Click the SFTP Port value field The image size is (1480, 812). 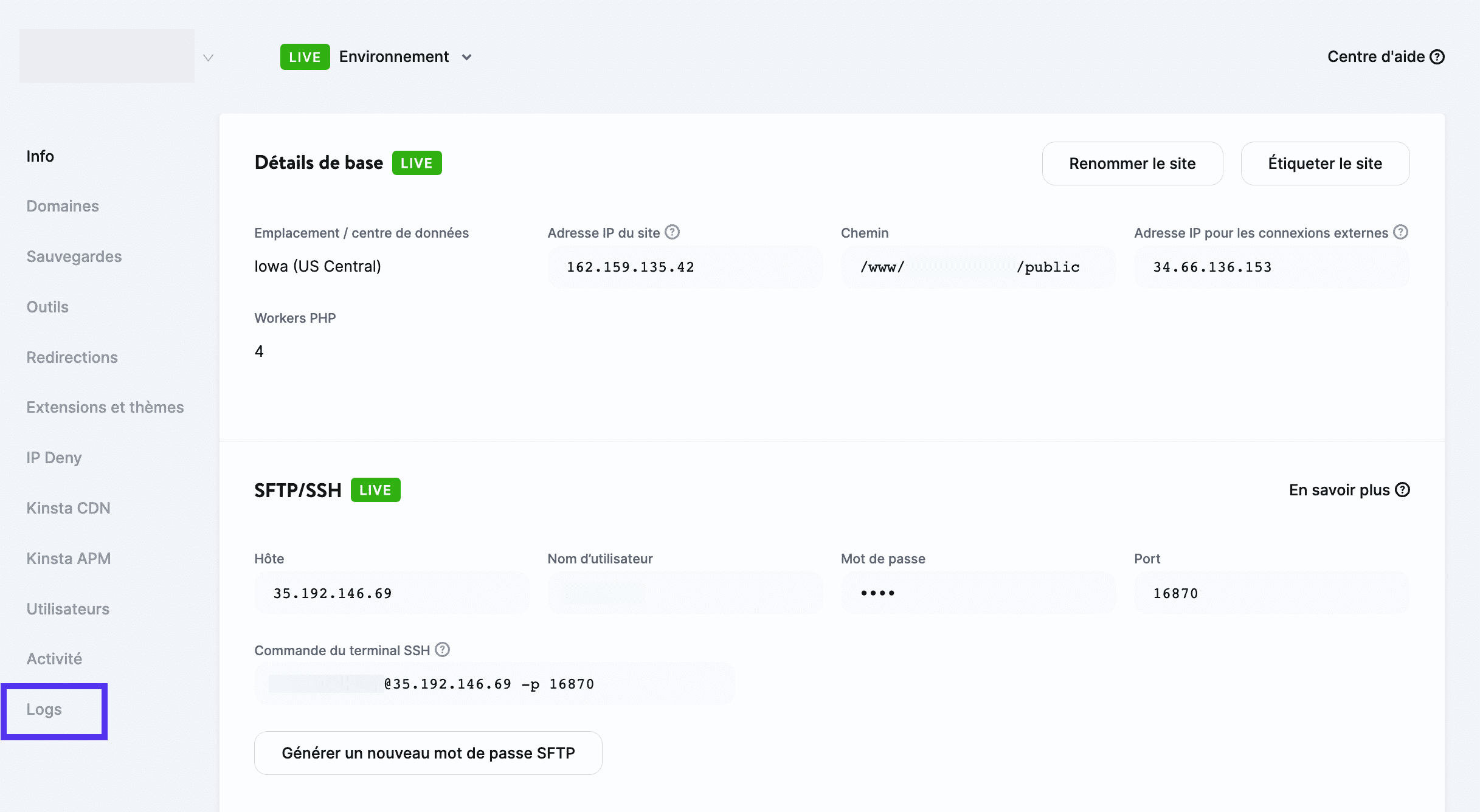[1271, 593]
